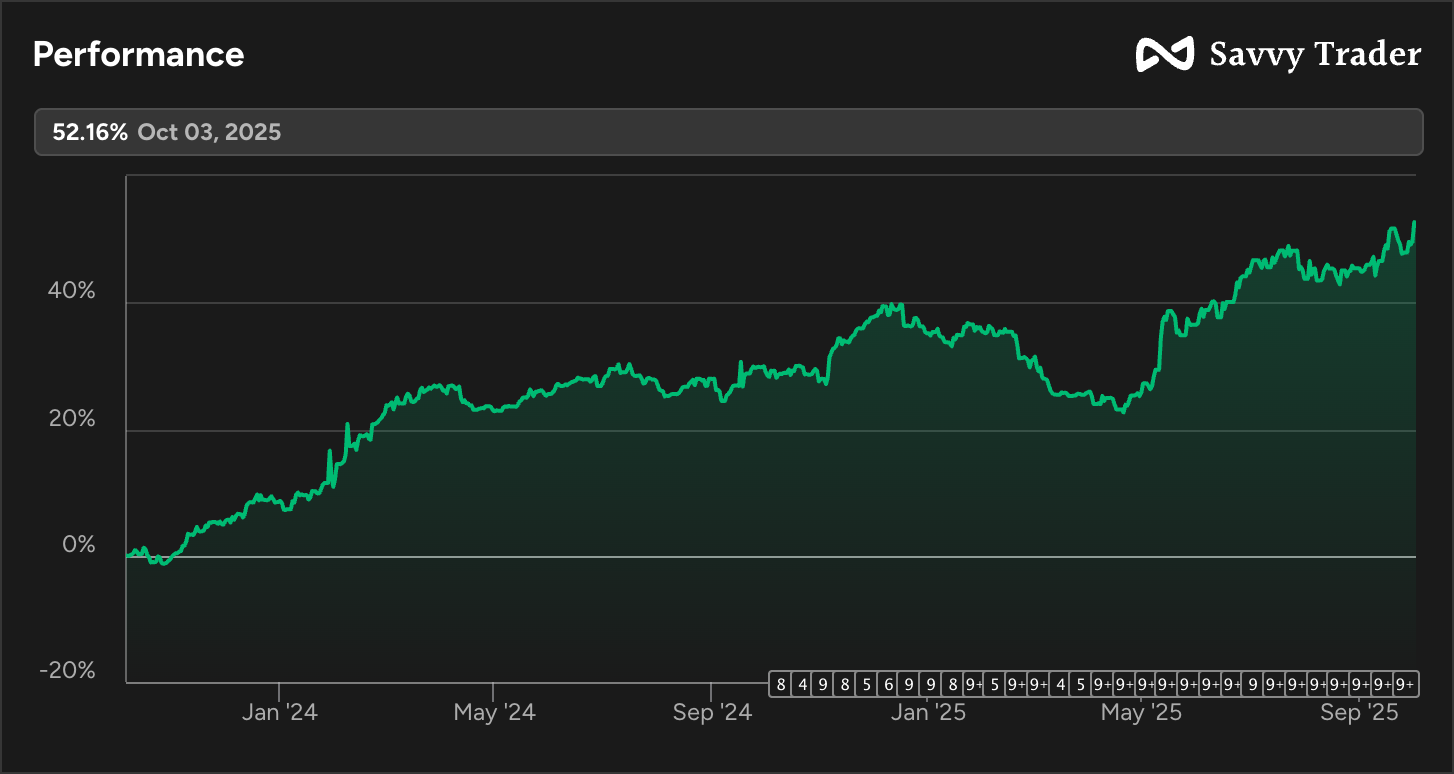Click the -20% y-axis label
Viewport: 1454px width, 774px height.
point(68,671)
